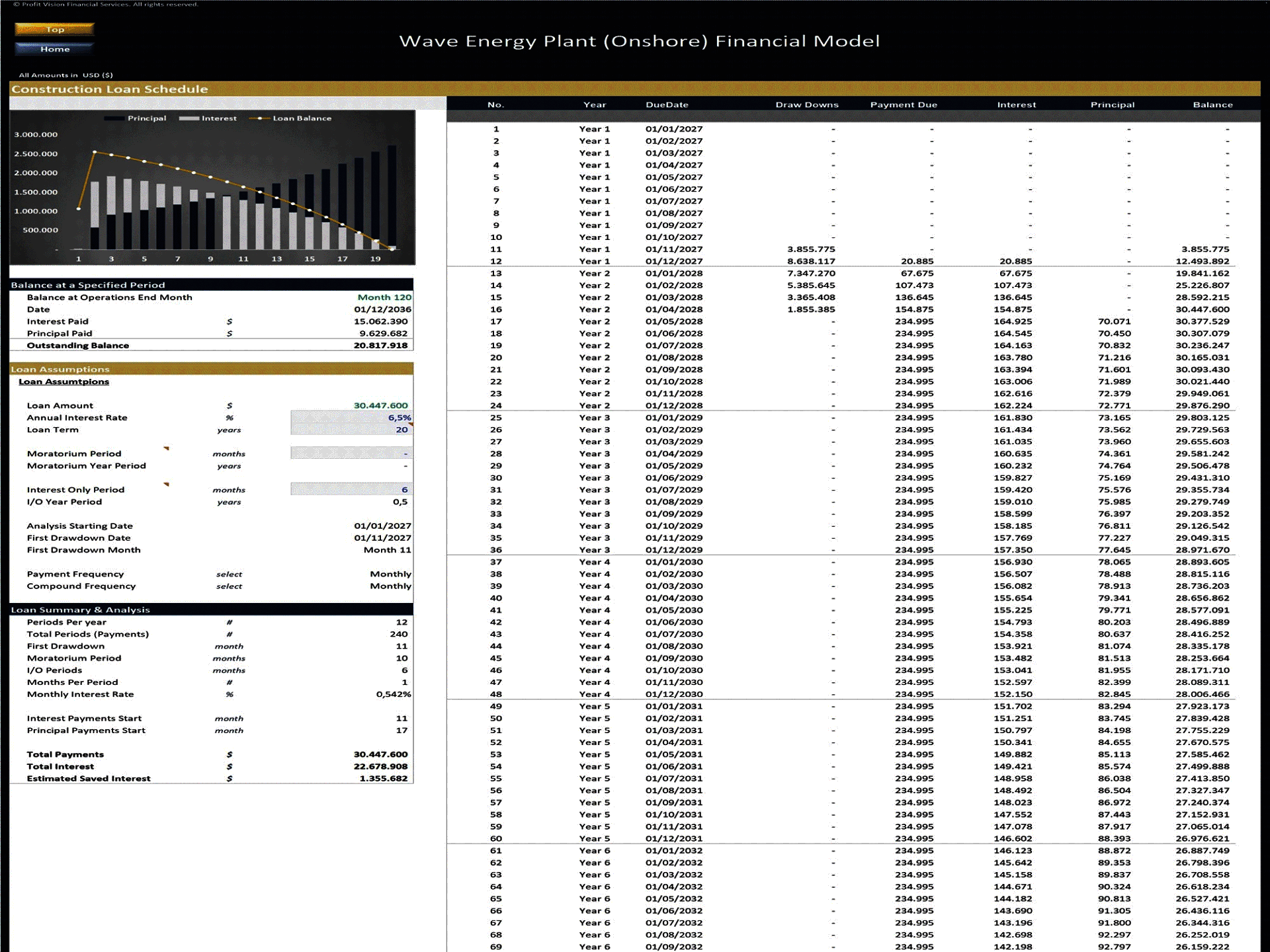Select the Interest Paid value 15.062.390
This screenshot has width=1270, height=952.
pos(381,321)
